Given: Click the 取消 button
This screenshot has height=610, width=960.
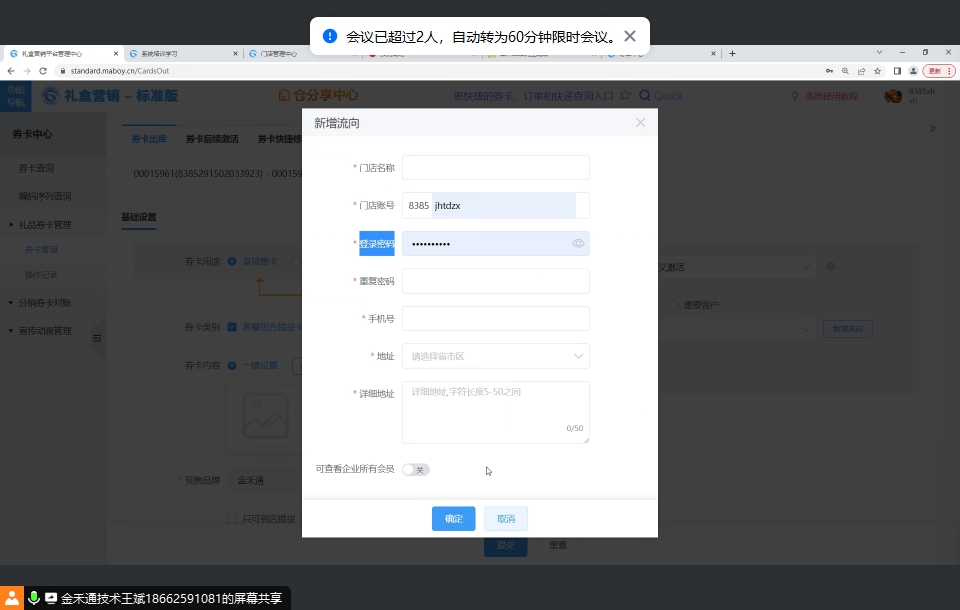Looking at the screenshot, I should pos(506,519).
